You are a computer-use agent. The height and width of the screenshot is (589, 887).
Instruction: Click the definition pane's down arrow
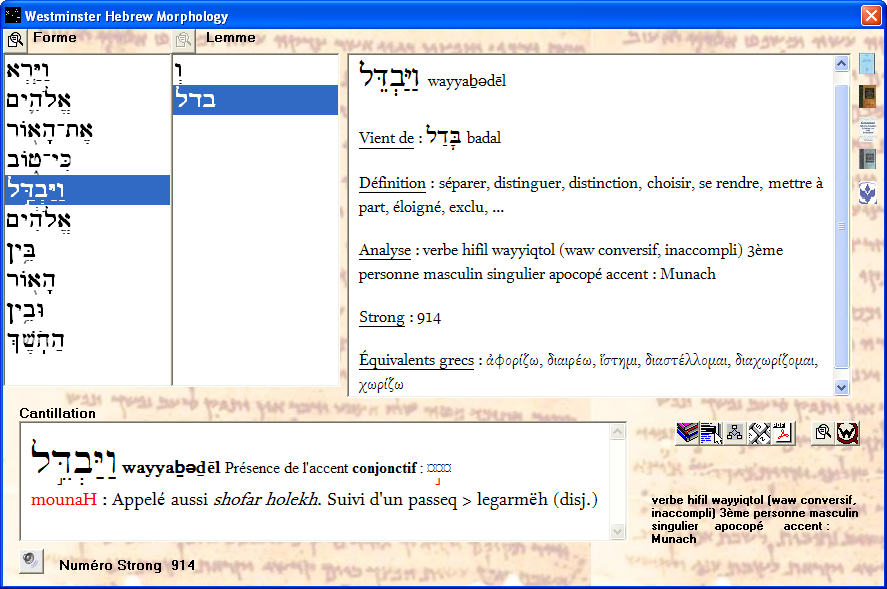841,387
